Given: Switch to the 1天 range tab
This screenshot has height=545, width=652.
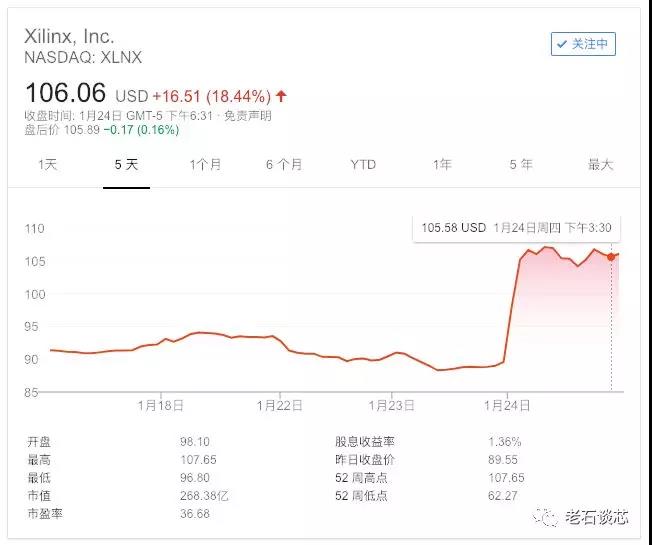Looking at the screenshot, I should pyautogui.click(x=47, y=164).
